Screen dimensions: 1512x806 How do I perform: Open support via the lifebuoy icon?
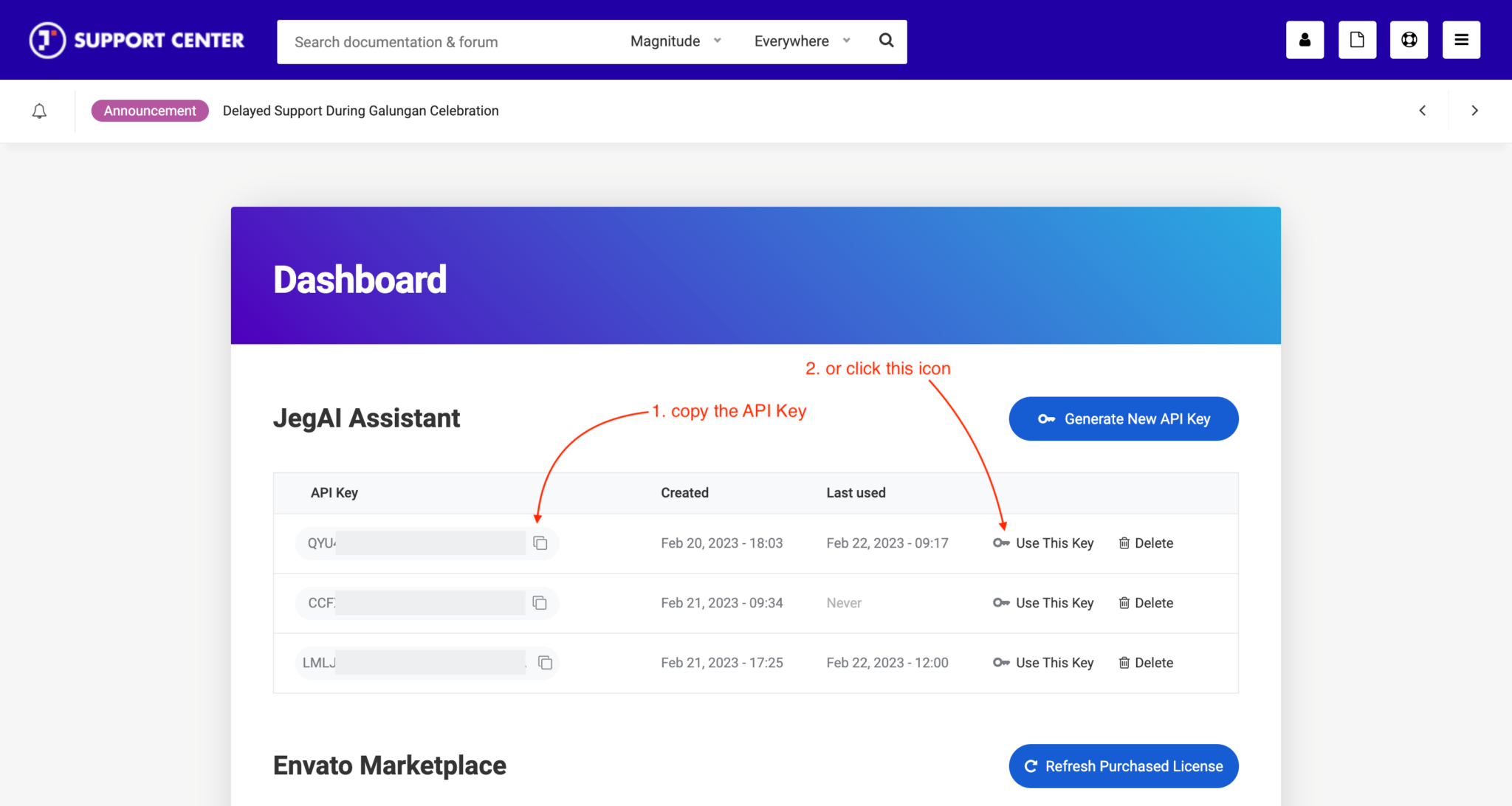click(x=1409, y=40)
